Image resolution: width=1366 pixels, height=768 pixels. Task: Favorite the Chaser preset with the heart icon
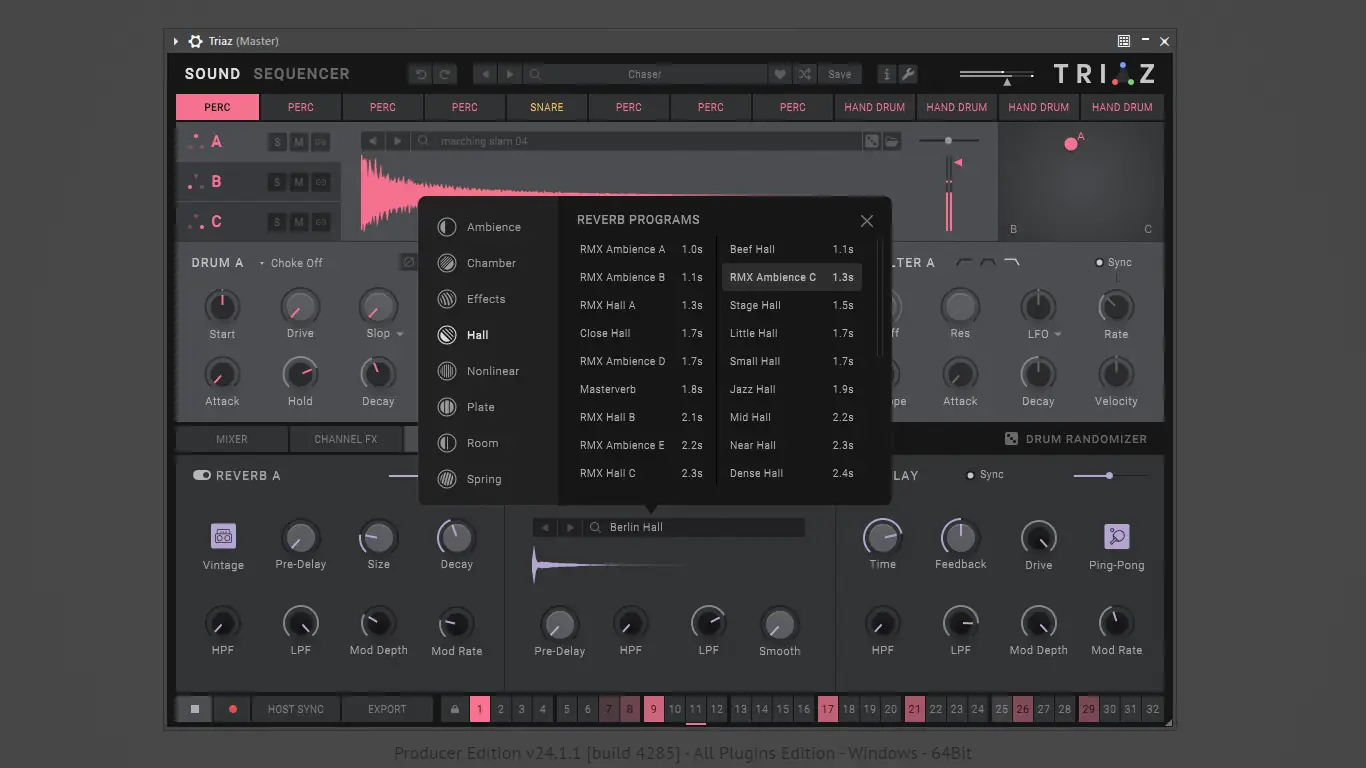(780, 74)
